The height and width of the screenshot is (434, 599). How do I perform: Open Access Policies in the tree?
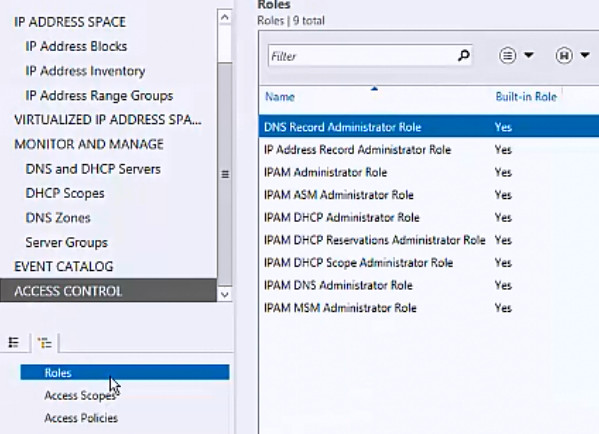point(81,418)
